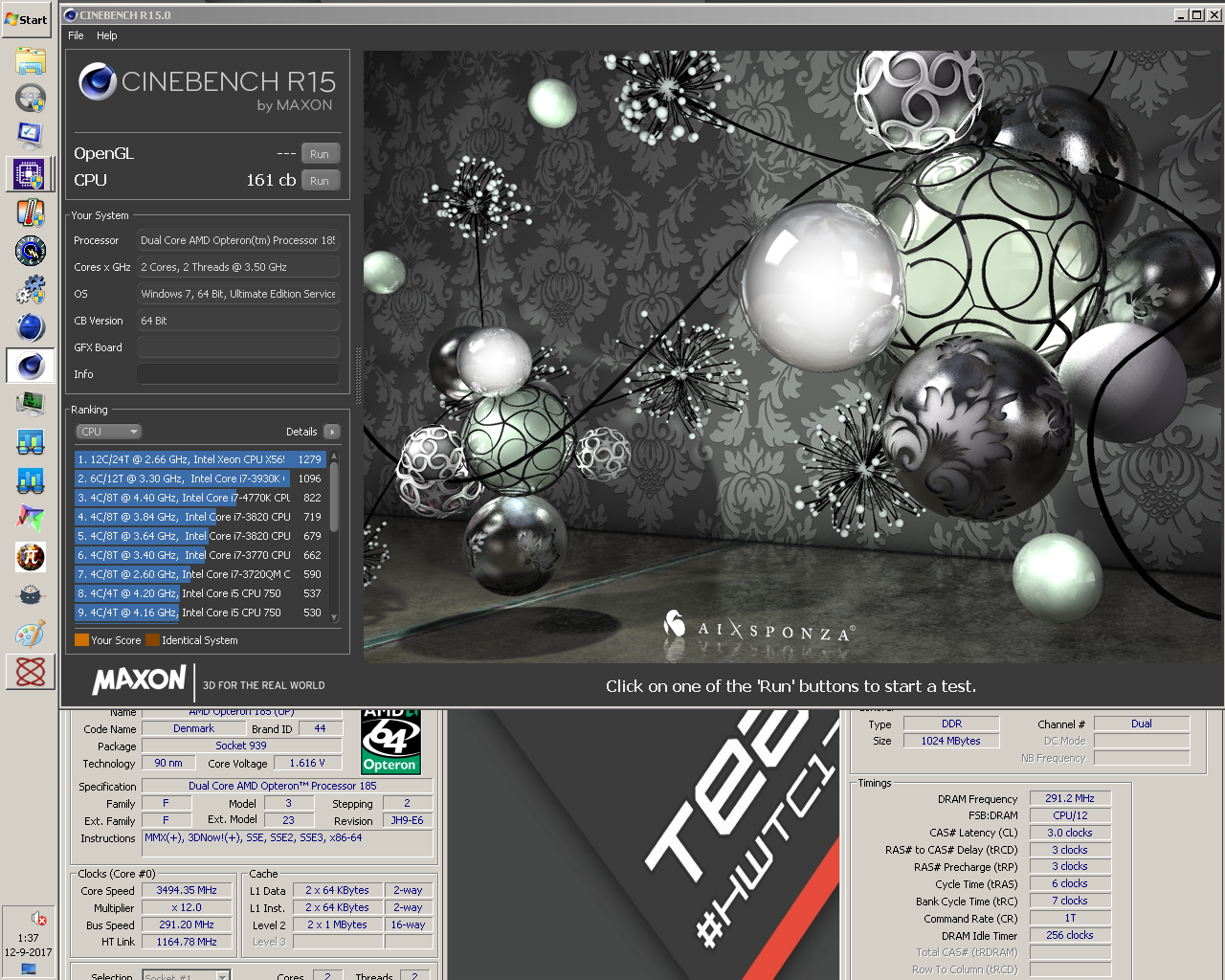Open the CPU ranking type dropdown

(x=108, y=432)
